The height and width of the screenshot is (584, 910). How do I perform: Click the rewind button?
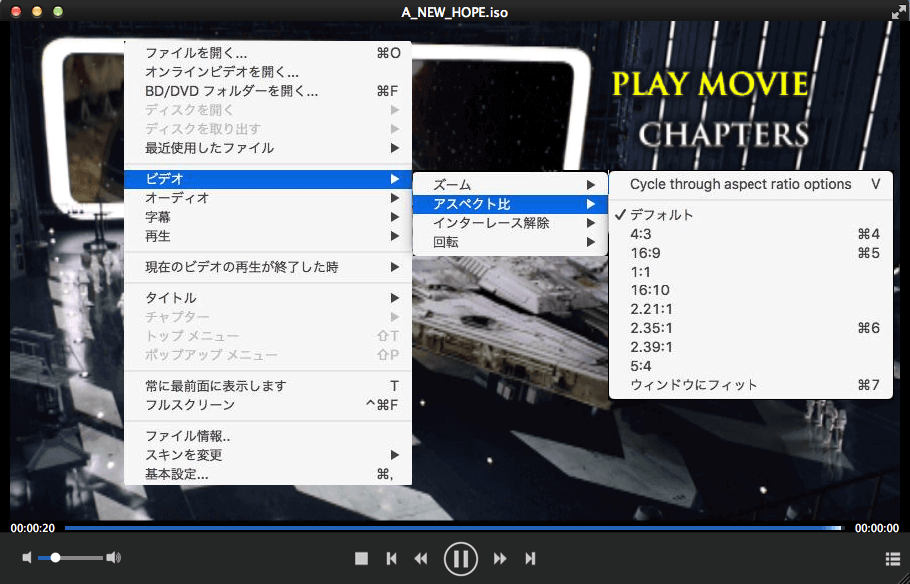point(421,558)
